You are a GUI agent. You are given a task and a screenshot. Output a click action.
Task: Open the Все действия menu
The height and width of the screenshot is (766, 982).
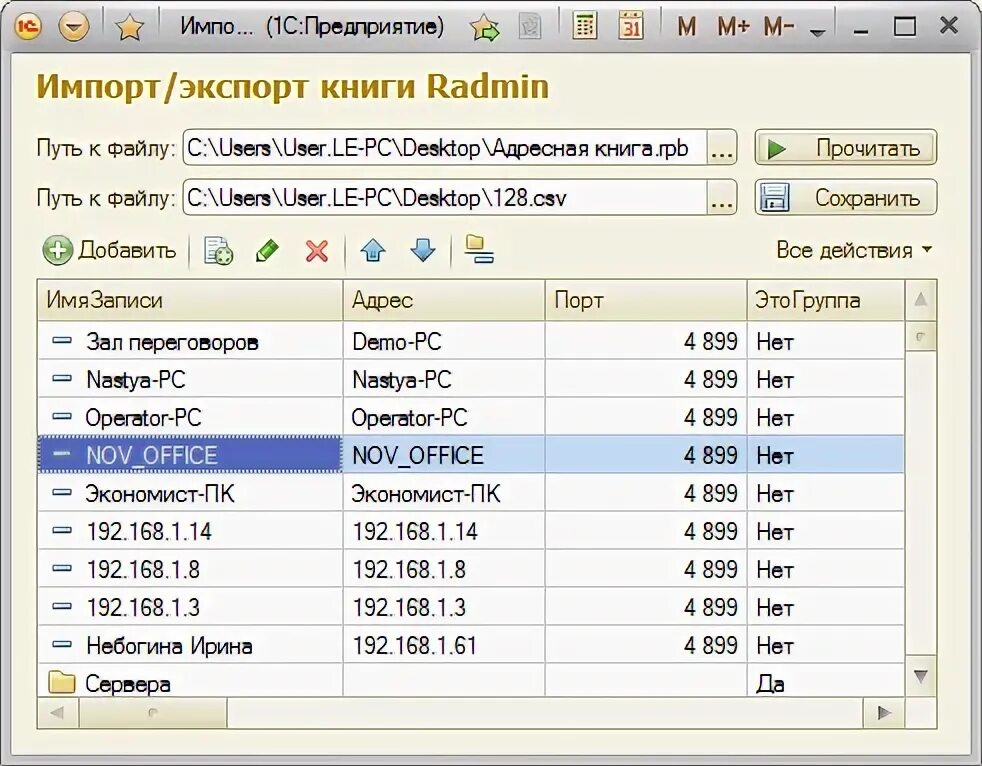(x=854, y=250)
